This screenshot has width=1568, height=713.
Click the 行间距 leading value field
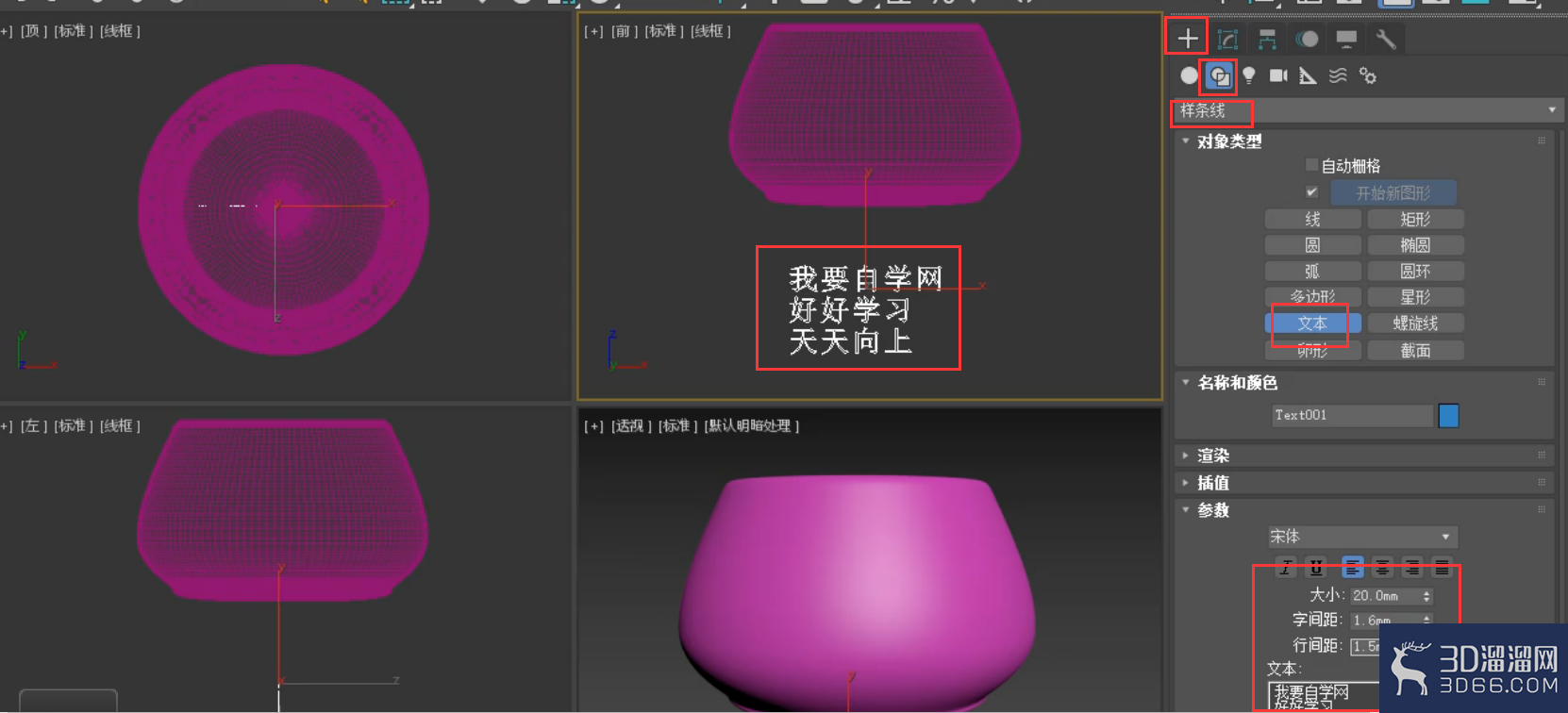pyautogui.click(x=1365, y=646)
